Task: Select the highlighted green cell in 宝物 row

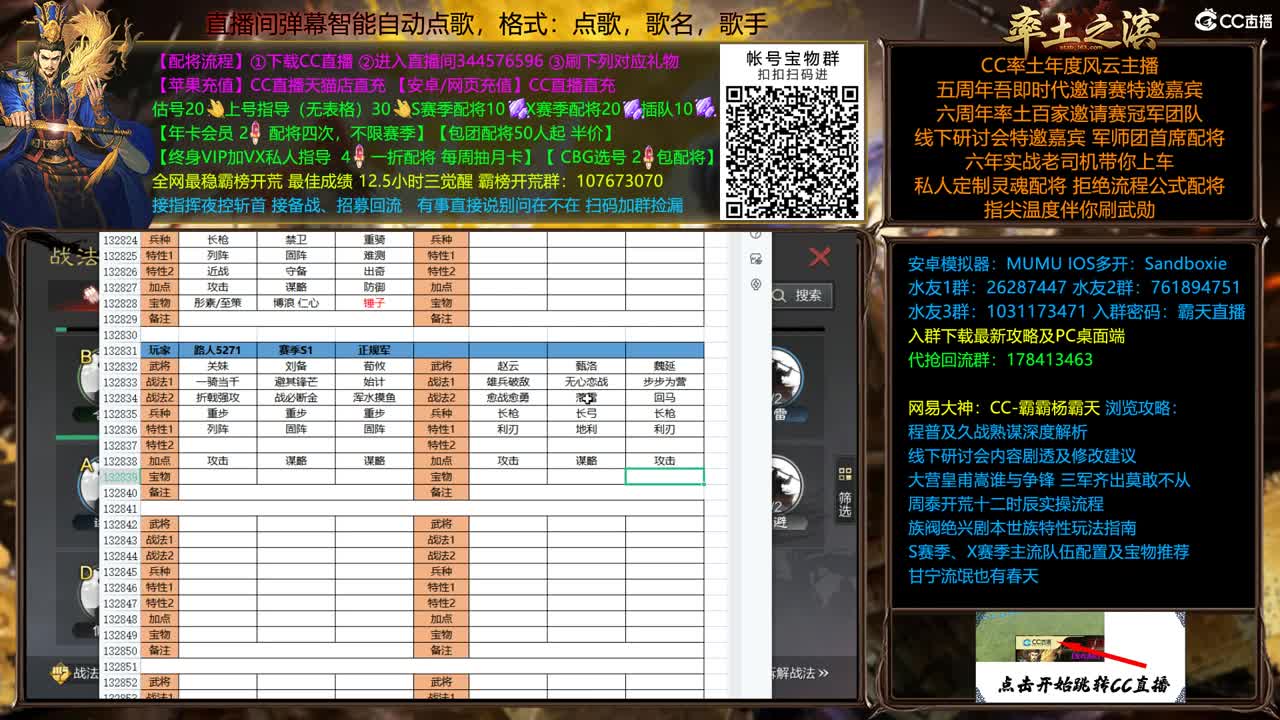Action: 664,477
